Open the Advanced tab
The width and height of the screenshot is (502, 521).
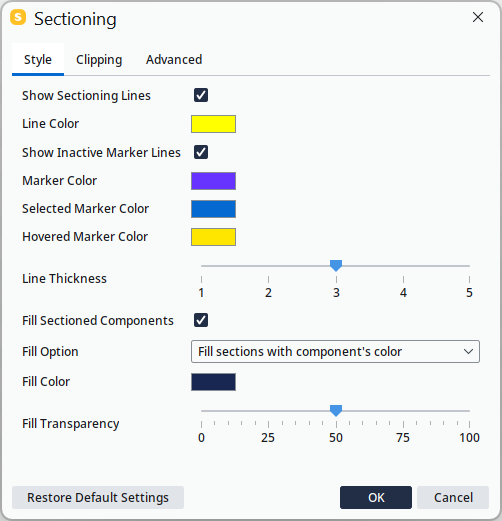coord(174,60)
